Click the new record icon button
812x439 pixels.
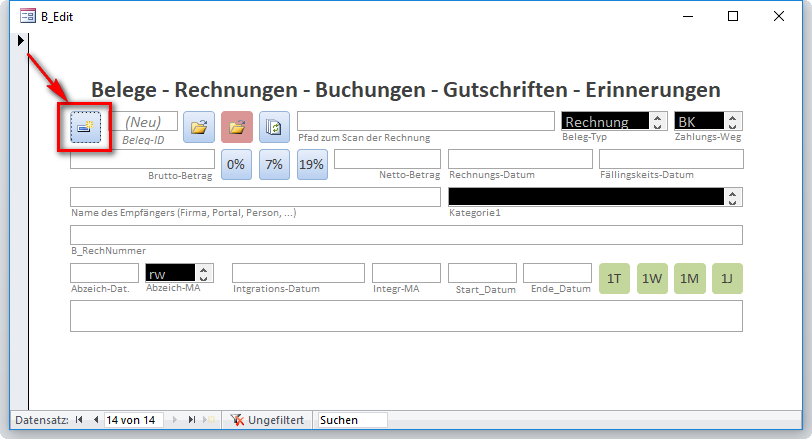point(85,127)
